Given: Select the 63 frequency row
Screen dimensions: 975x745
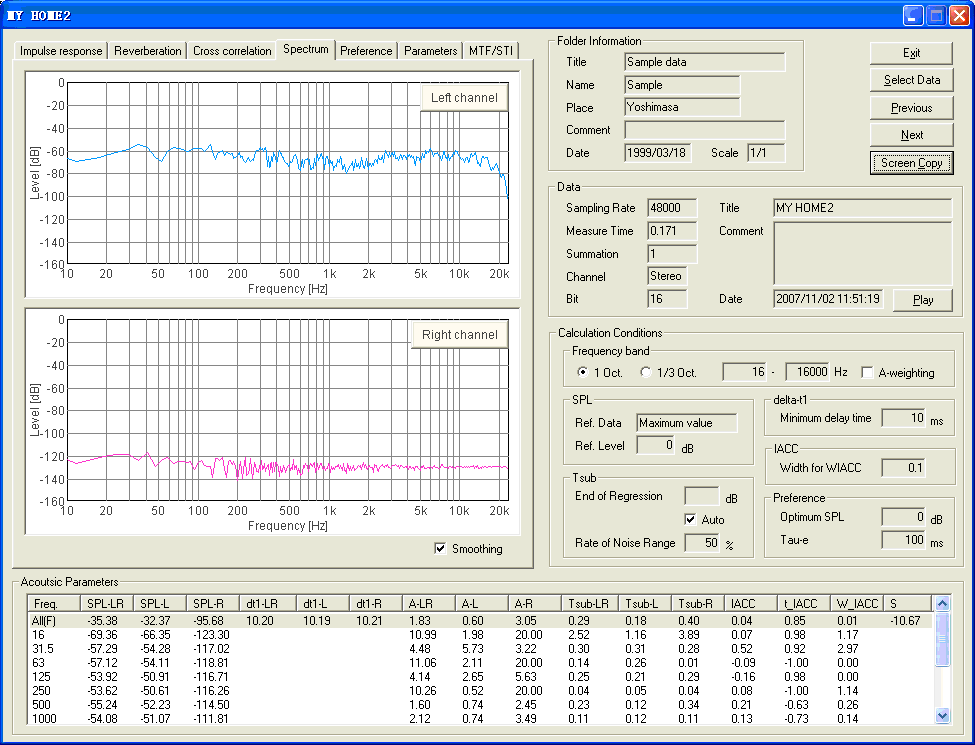Looking at the screenshot, I should 481,663.
